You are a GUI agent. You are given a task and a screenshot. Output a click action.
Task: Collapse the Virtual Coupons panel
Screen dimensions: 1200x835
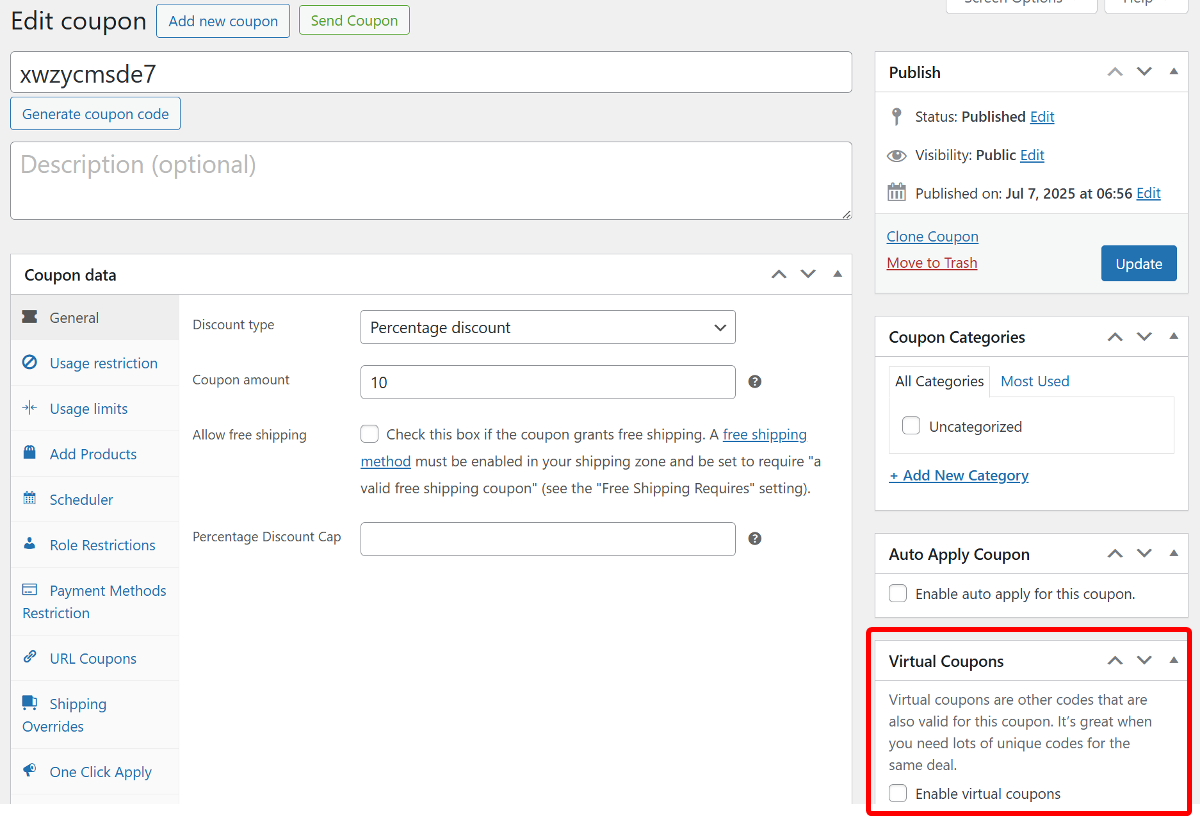coord(1174,661)
